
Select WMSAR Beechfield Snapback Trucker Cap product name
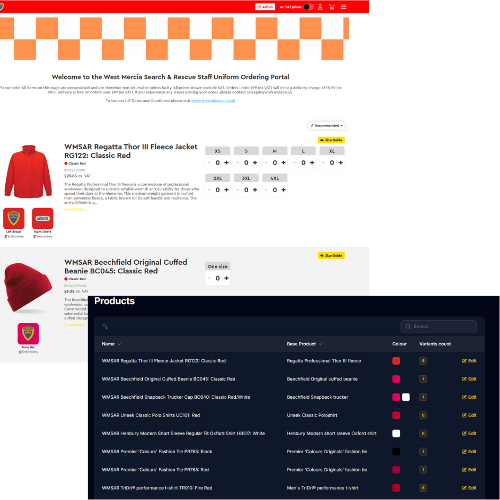pyautogui.click(x=176, y=397)
